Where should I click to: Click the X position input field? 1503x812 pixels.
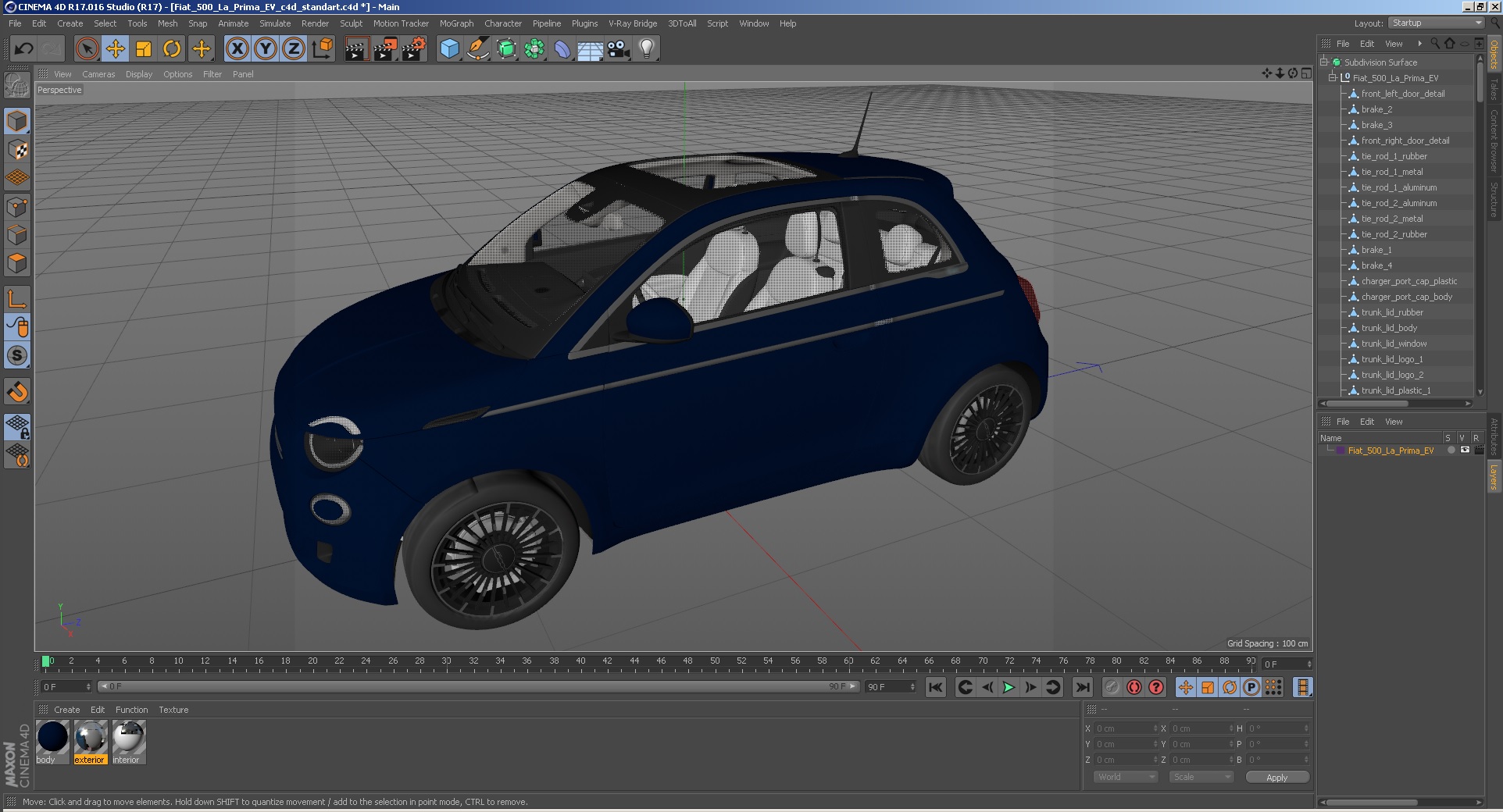click(x=1126, y=728)
